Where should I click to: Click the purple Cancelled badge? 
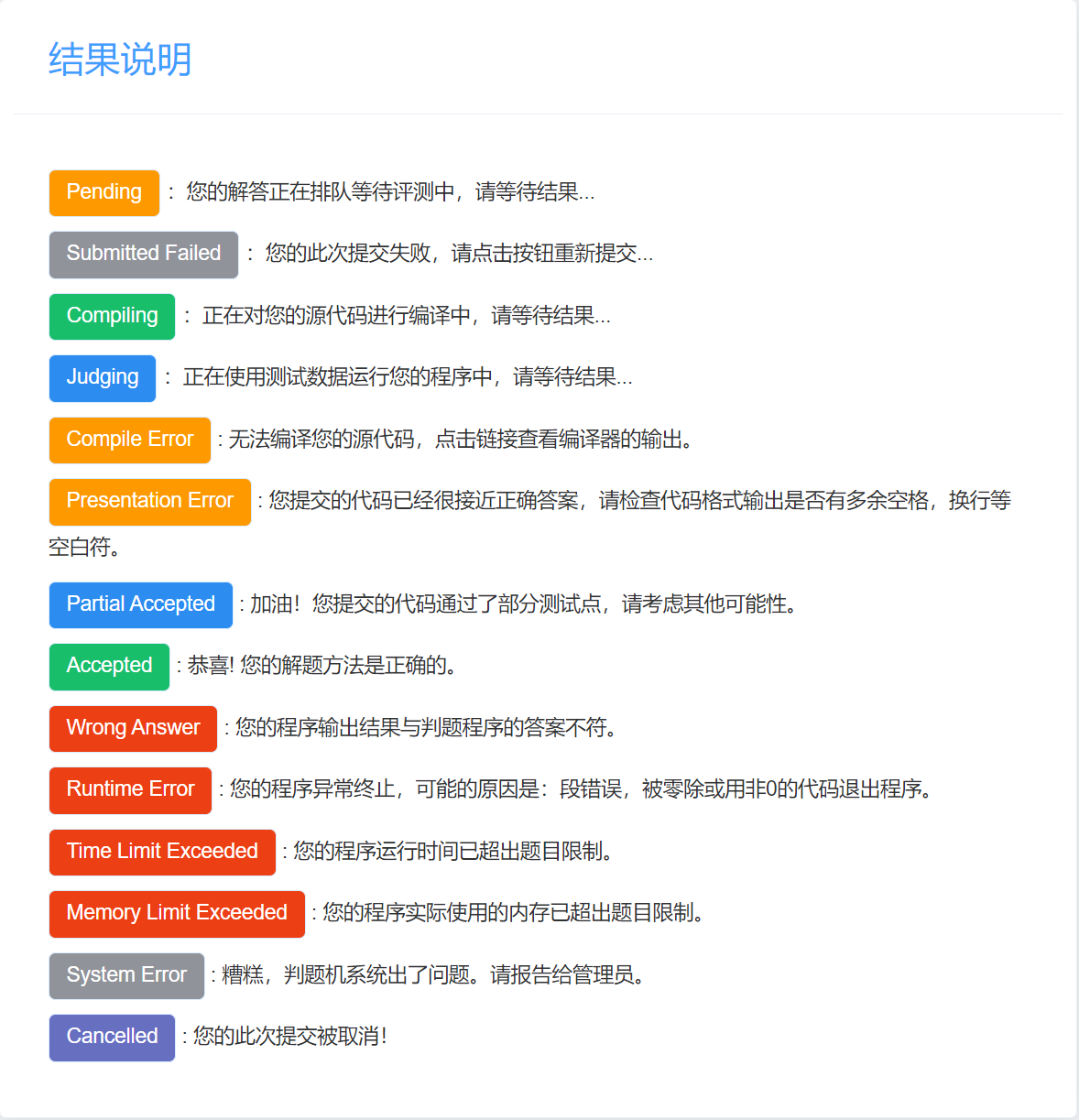(112, 1037)
